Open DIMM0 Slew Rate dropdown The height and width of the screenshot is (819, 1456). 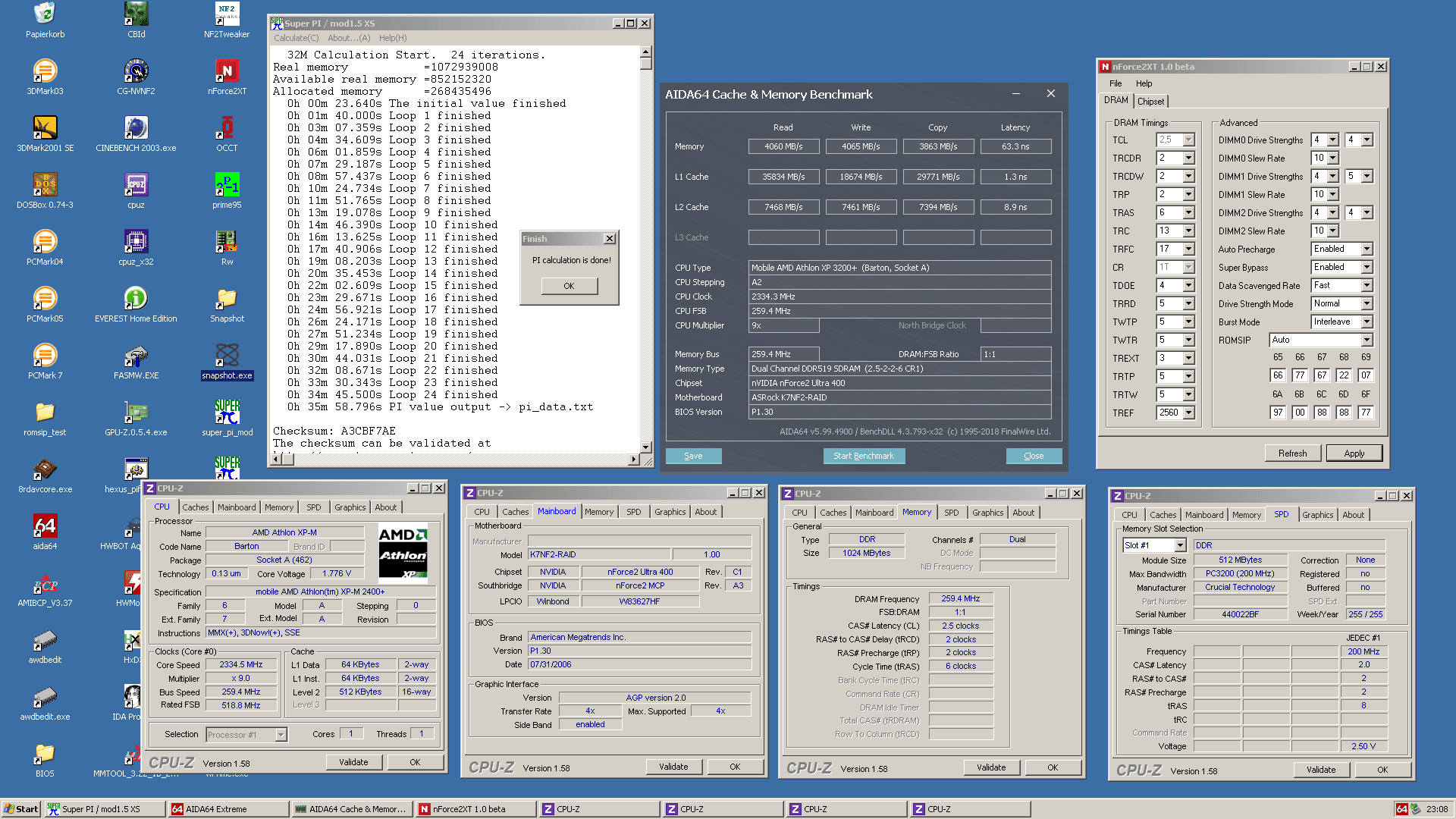tap(1332, 158)
